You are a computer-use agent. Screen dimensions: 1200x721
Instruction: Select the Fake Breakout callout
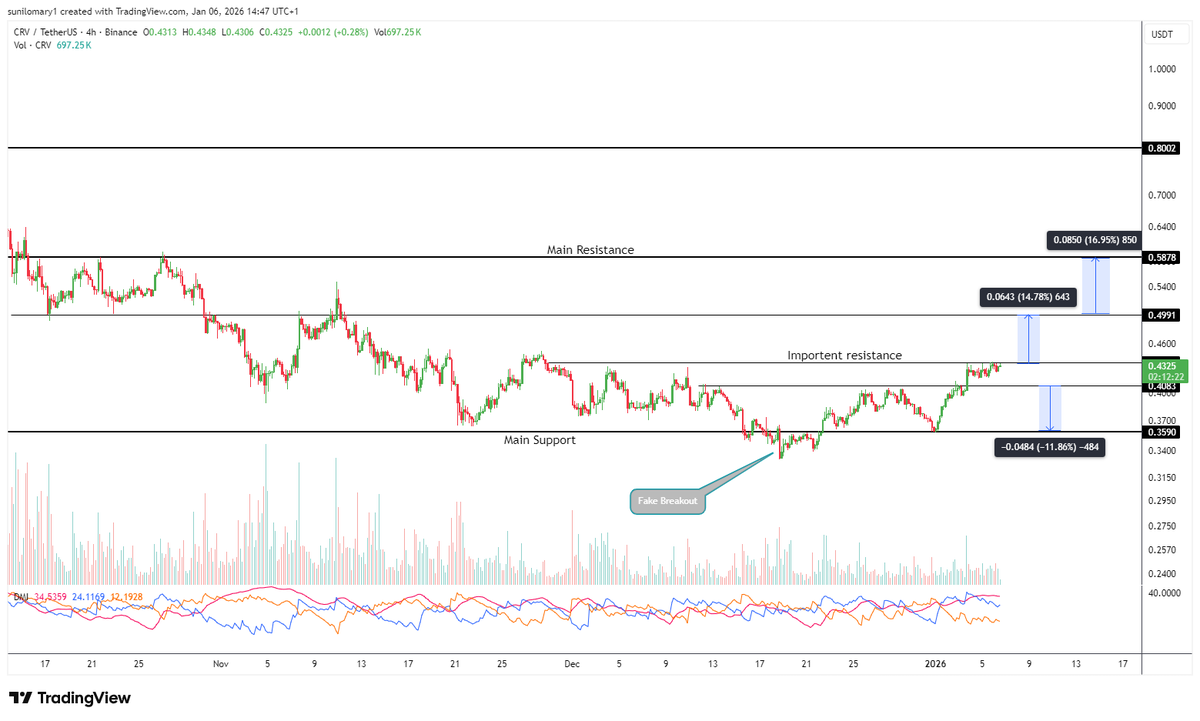(x=667, y=500)
